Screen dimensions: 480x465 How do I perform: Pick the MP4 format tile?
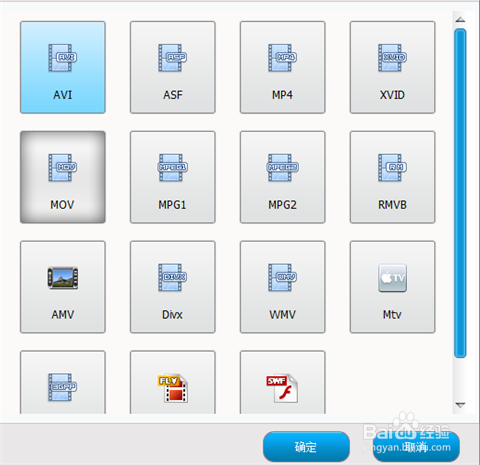coord(282,67)
